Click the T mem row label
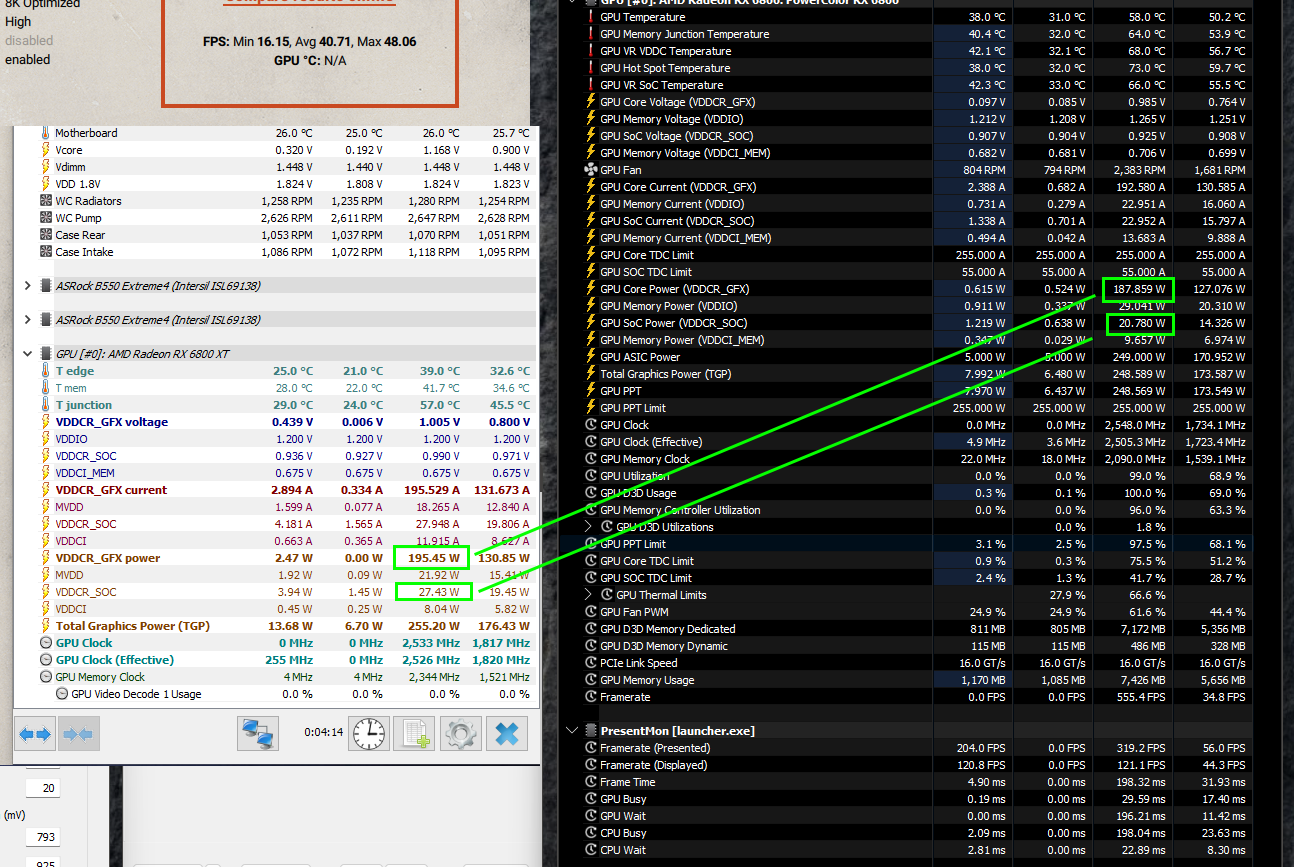 pyautogui.click(x=71, y=388)
